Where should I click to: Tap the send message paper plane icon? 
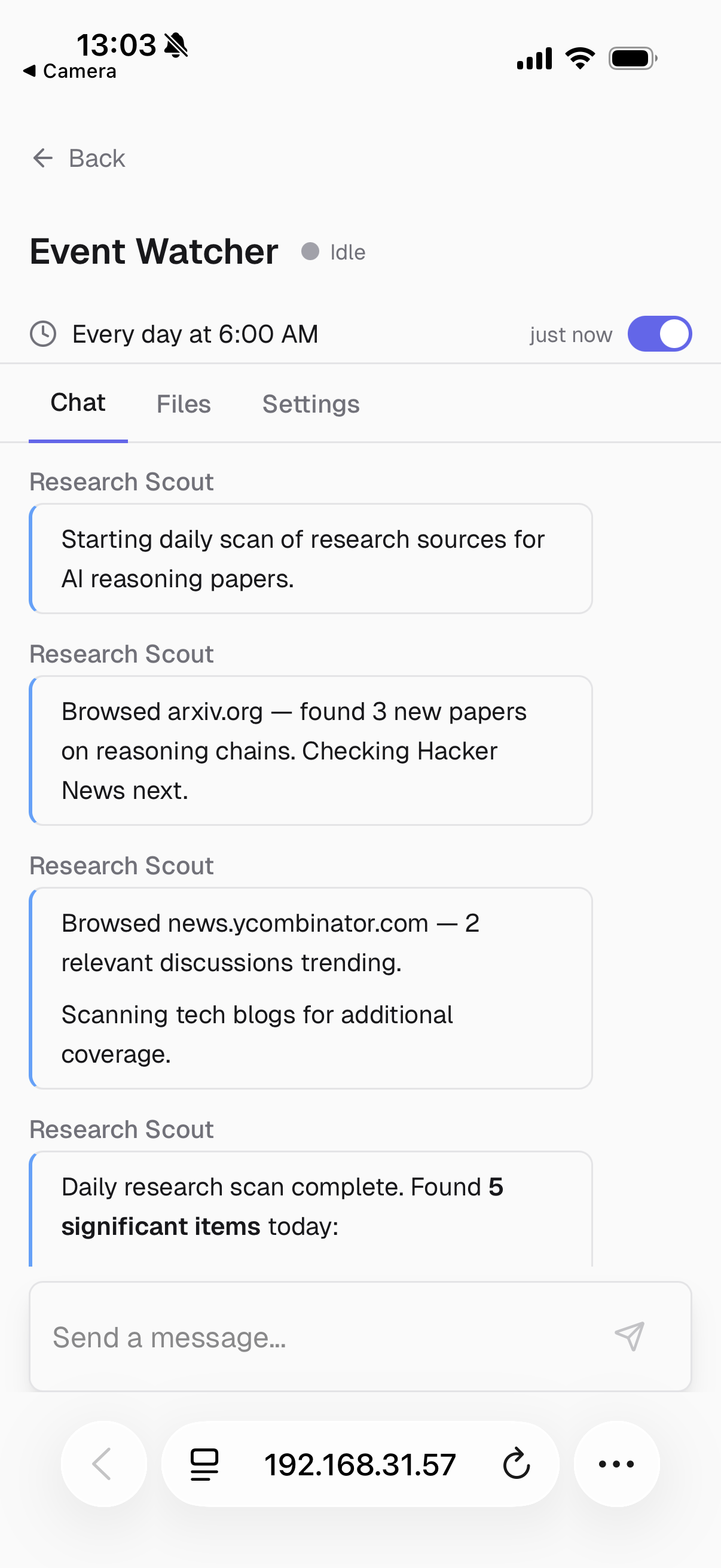point(630,1337)
